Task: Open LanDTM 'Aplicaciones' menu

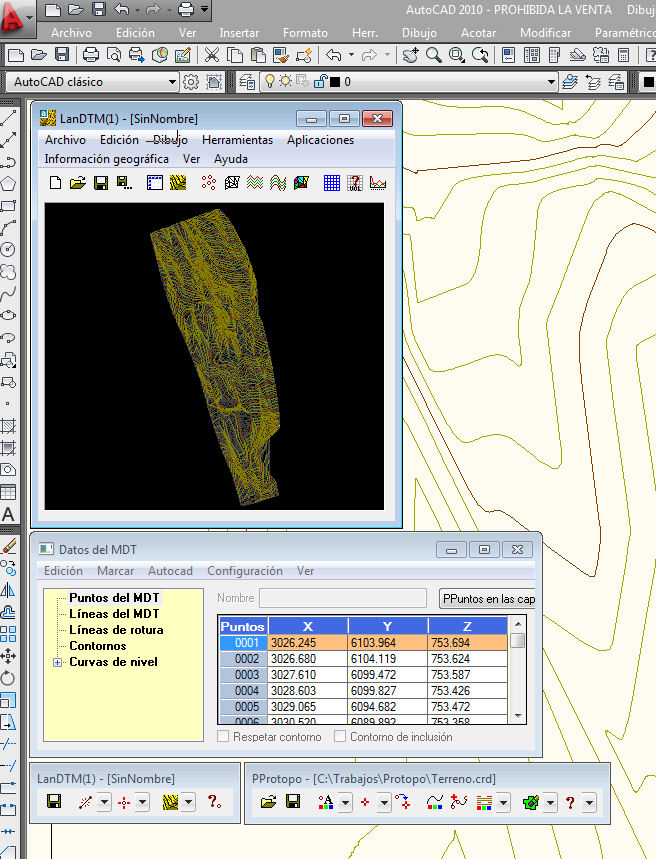Action: (320, 140)
